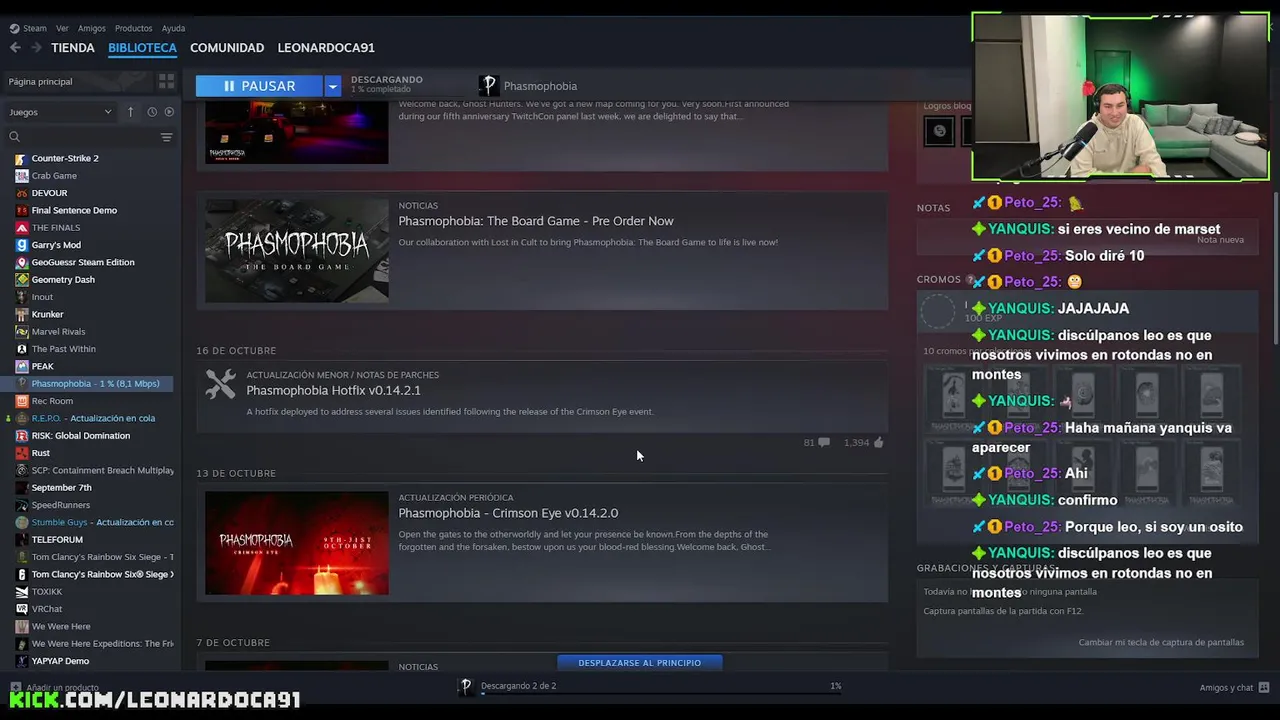The height and width of the screenshot is (720, 1280).
Task: Switch to the TIENDA tab
Action: click(73, 47)
